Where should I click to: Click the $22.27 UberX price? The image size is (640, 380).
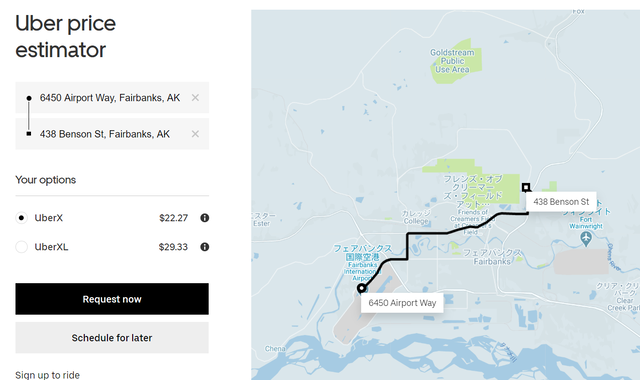[x=173, y=218]
